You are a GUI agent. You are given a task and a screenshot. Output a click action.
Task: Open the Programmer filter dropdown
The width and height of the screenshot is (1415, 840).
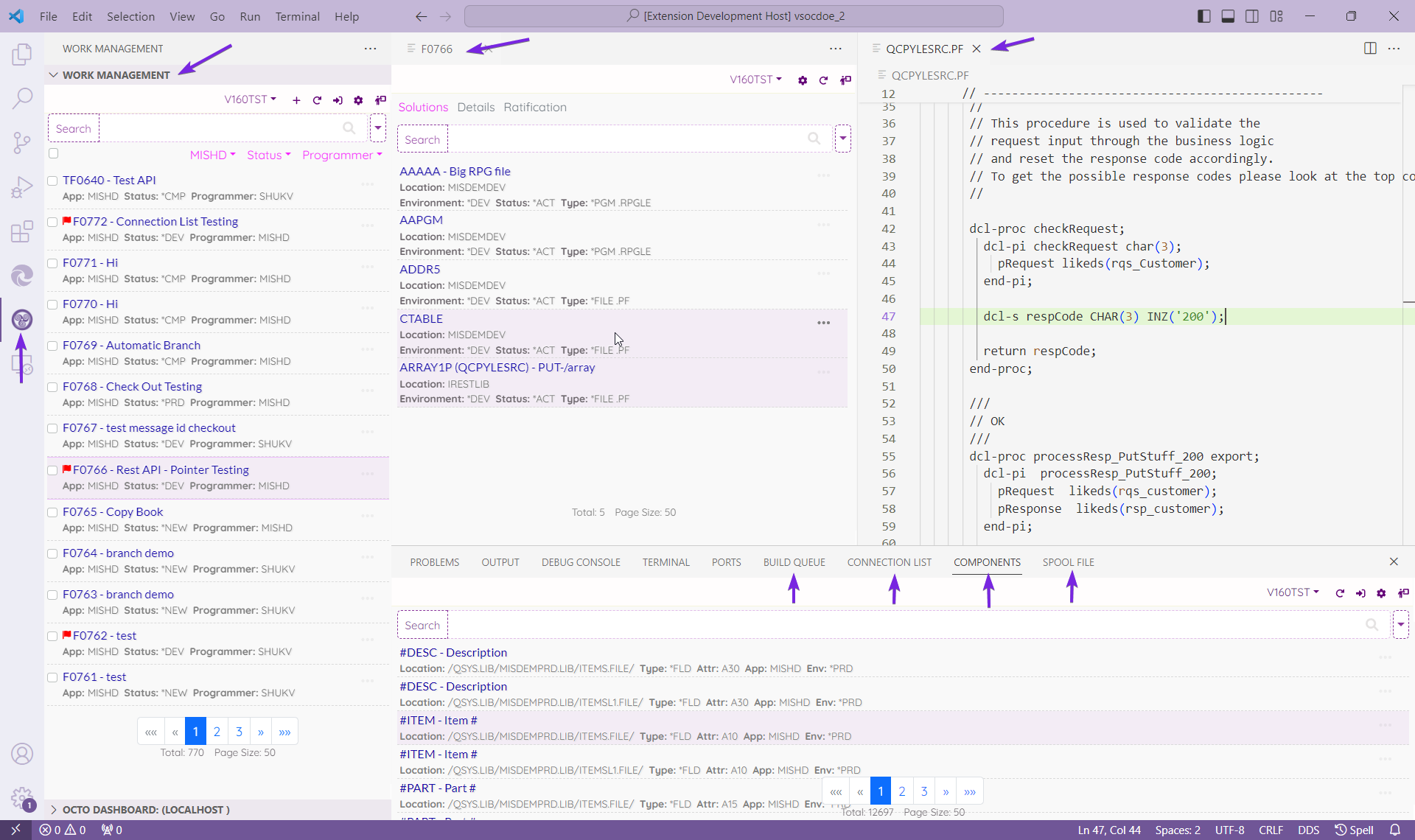click(x=342, y=155)
